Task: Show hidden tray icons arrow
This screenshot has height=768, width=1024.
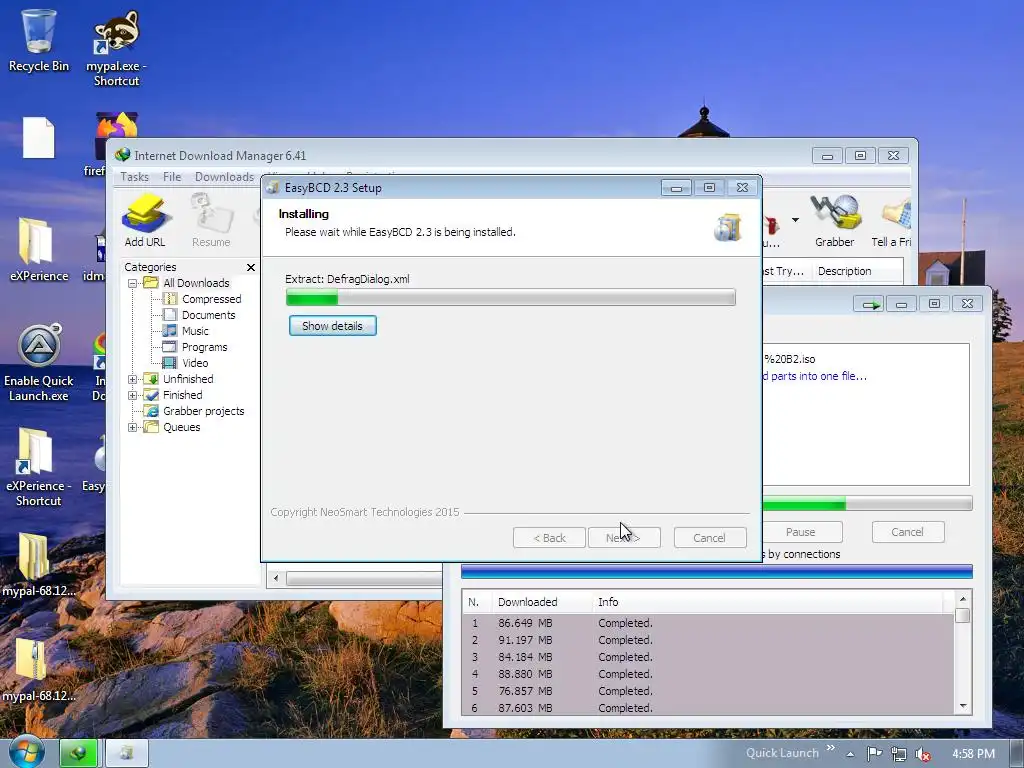Action: point(850,754)
